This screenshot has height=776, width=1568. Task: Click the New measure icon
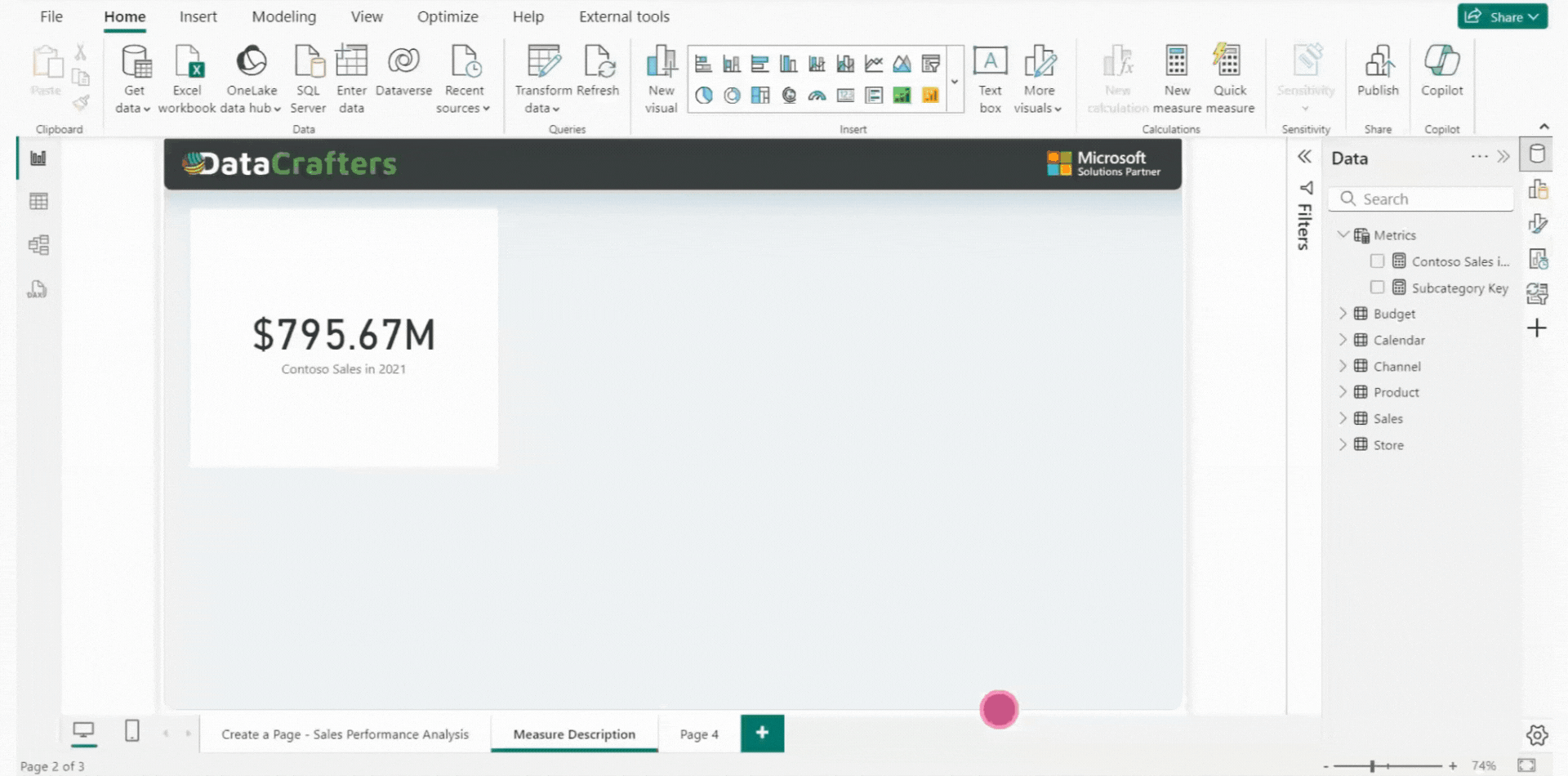(x=1176, y=62)
